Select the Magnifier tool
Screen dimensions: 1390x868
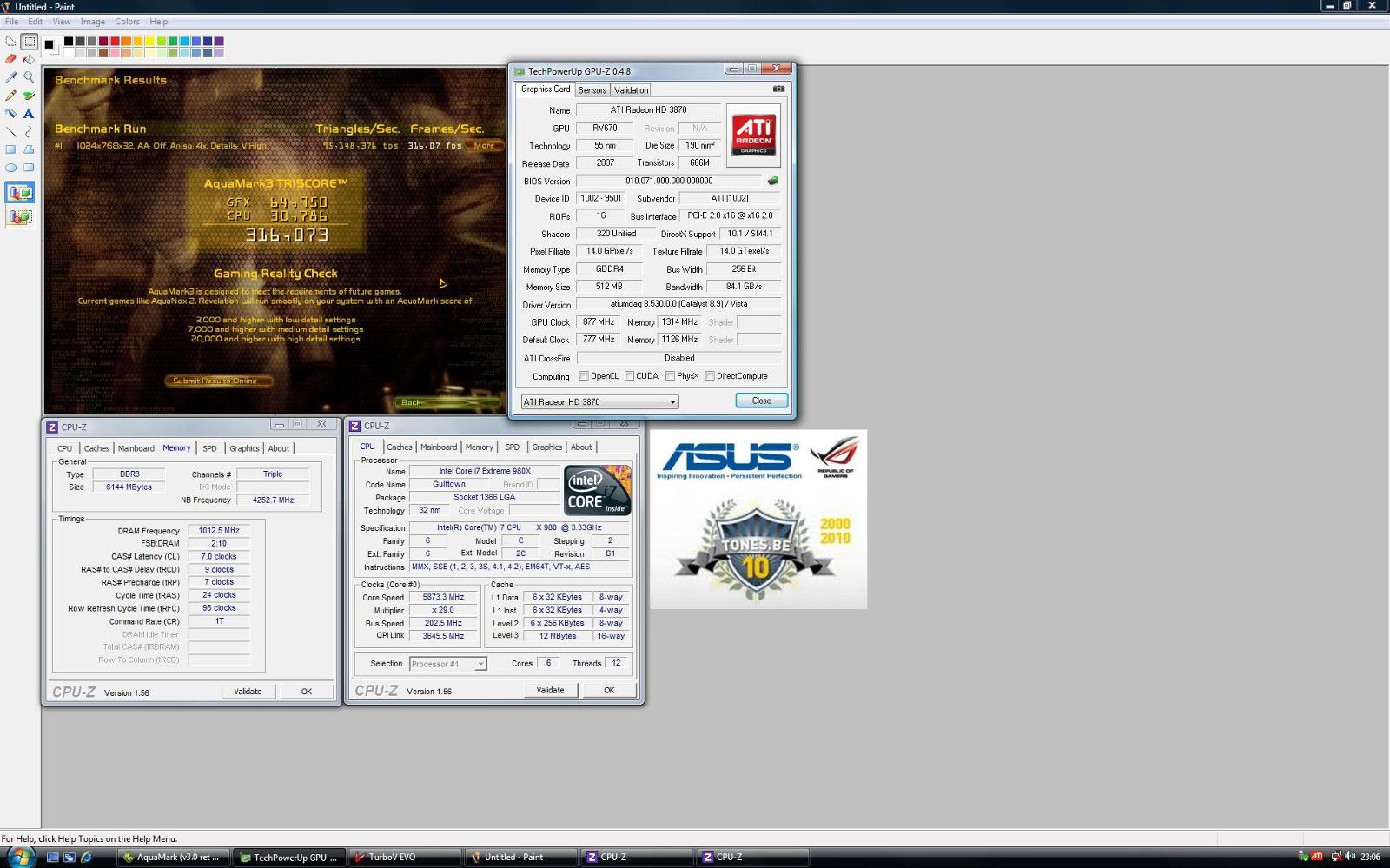pyautogui.click(x=29, y=77)
